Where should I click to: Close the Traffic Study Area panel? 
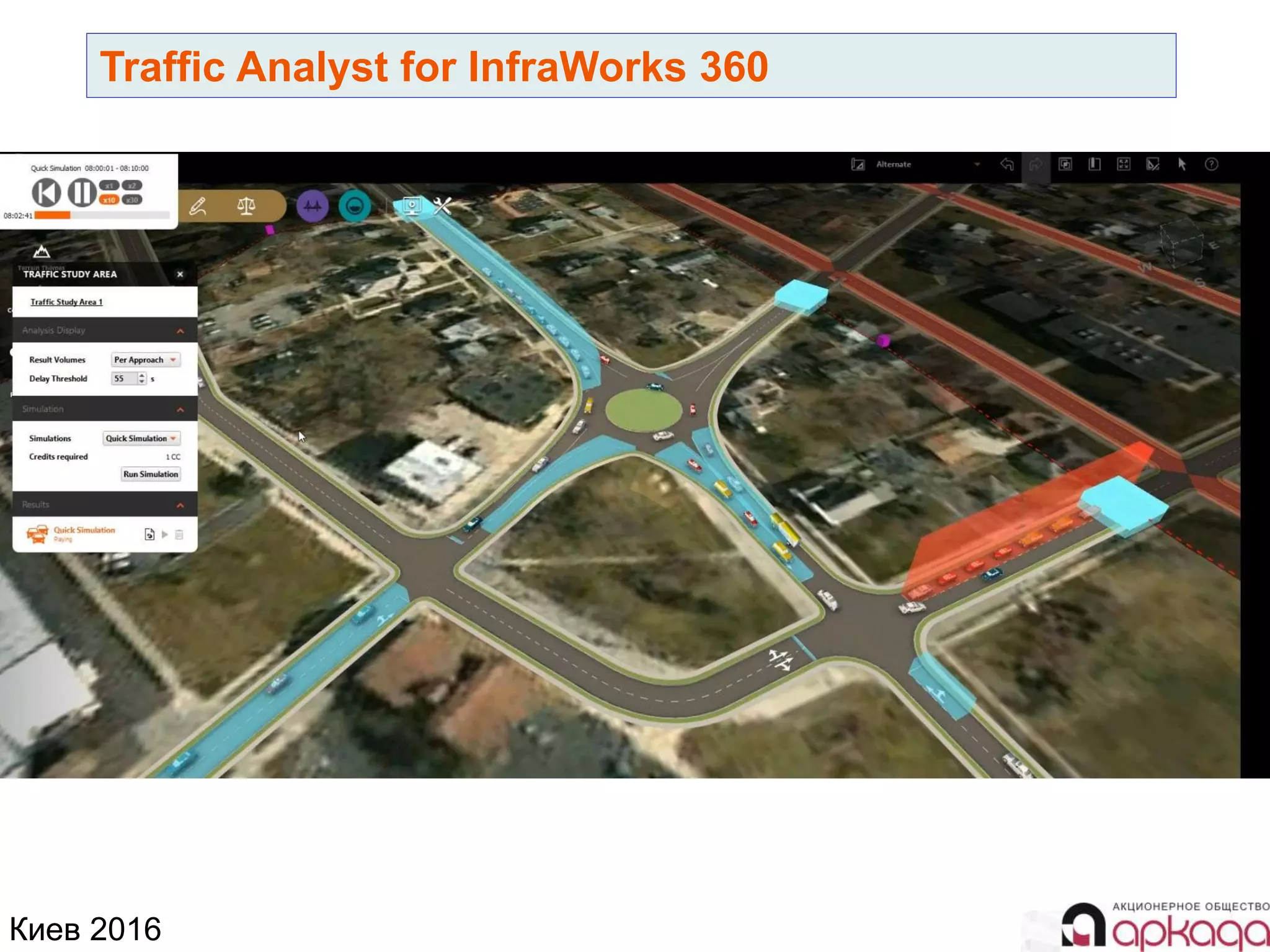[180, 274]
